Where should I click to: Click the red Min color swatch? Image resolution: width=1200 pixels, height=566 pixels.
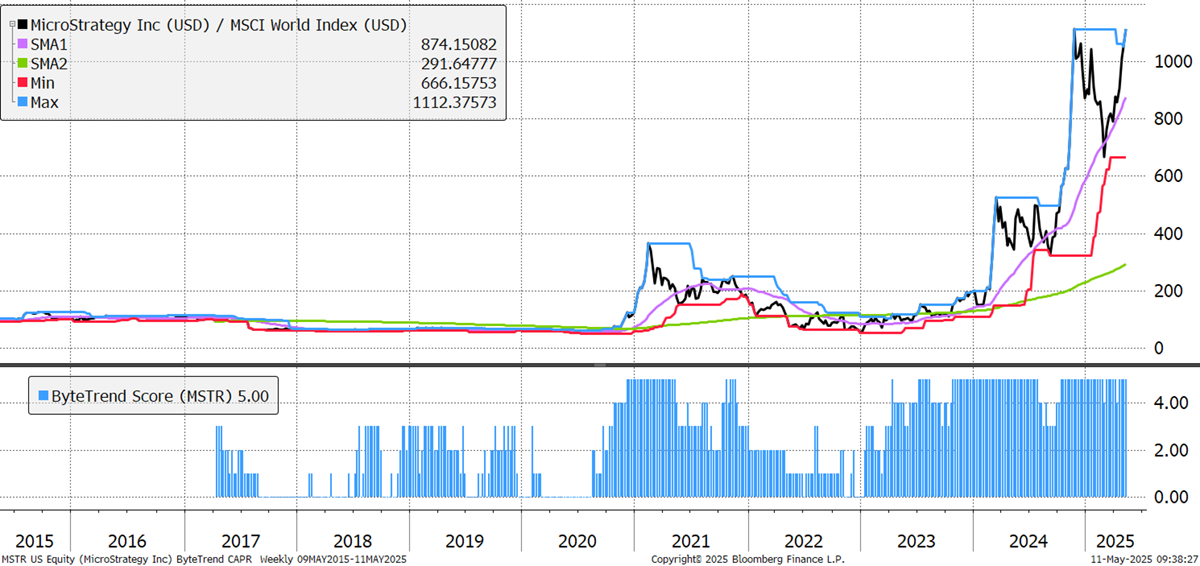click(x=23, y=83)
